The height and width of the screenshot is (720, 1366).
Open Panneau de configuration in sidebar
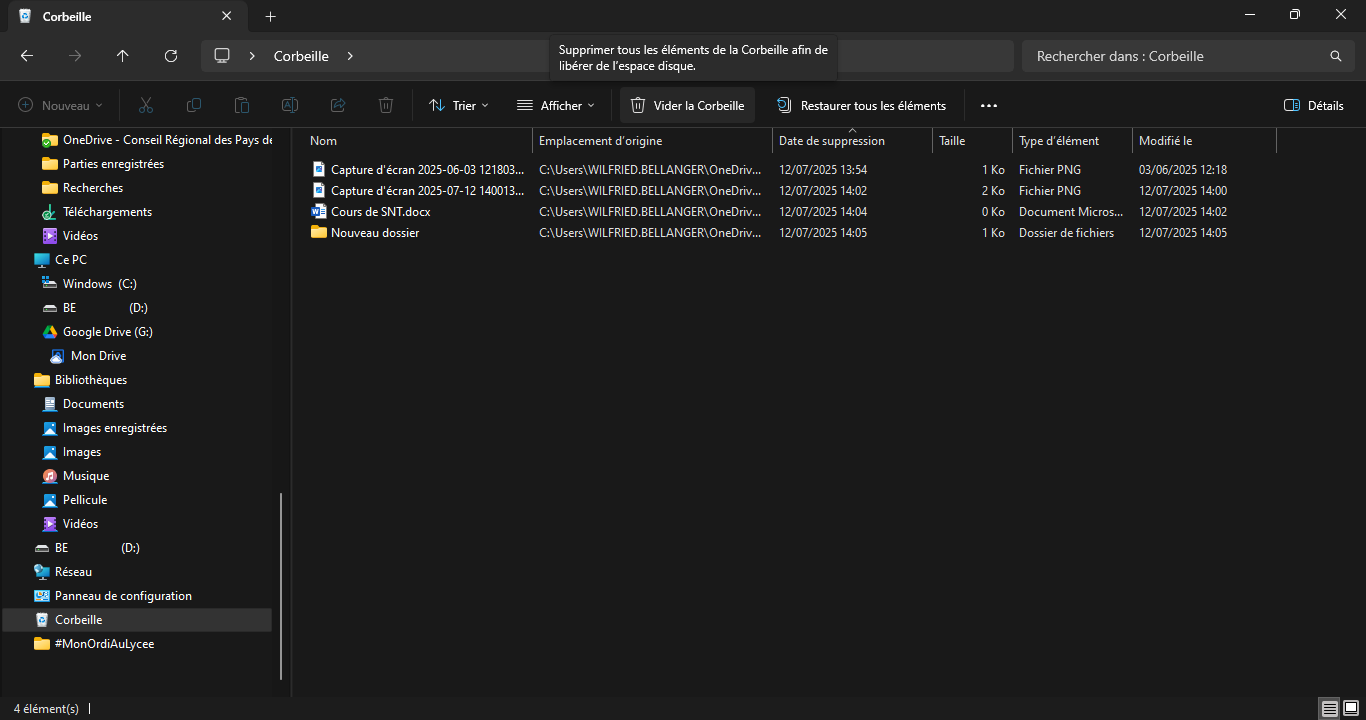point(123,596)
